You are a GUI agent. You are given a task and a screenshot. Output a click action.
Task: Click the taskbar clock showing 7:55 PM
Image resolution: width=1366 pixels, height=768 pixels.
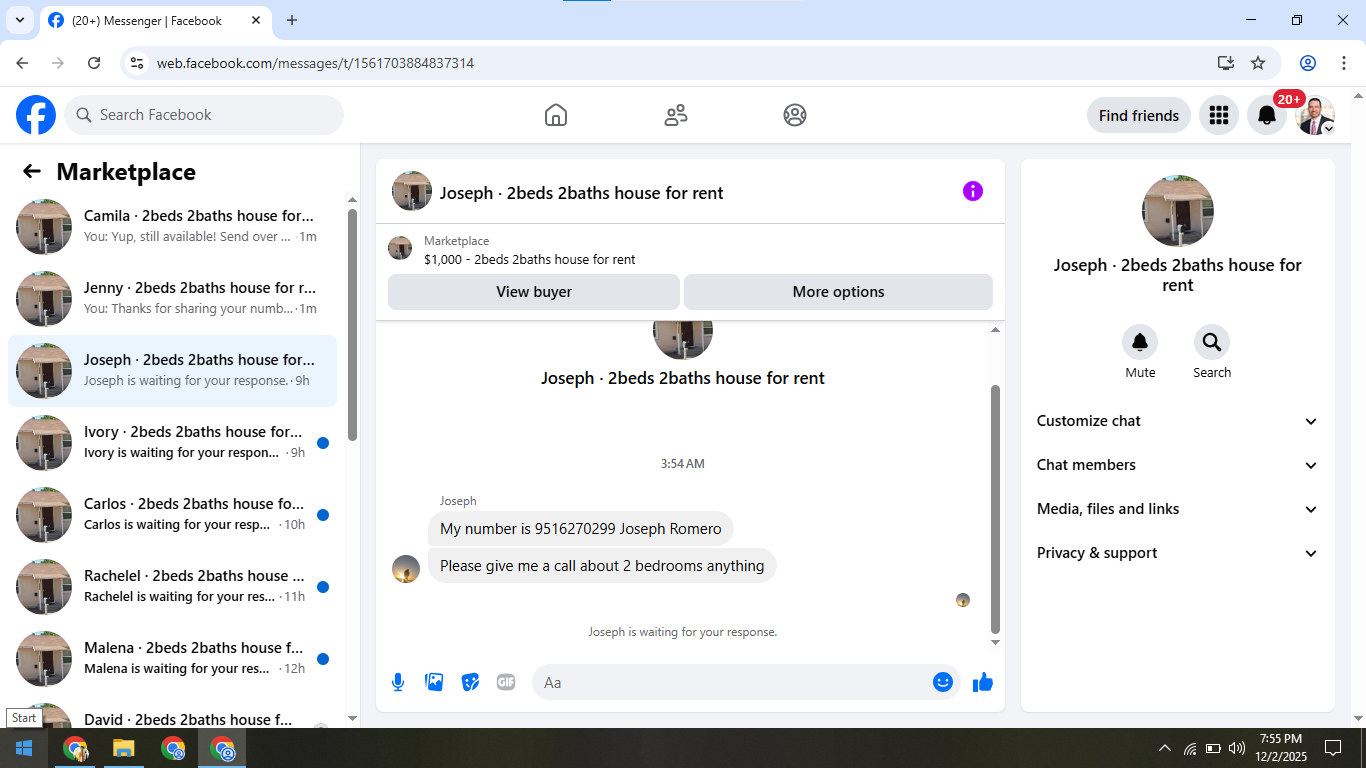(x=1281, y=748)
